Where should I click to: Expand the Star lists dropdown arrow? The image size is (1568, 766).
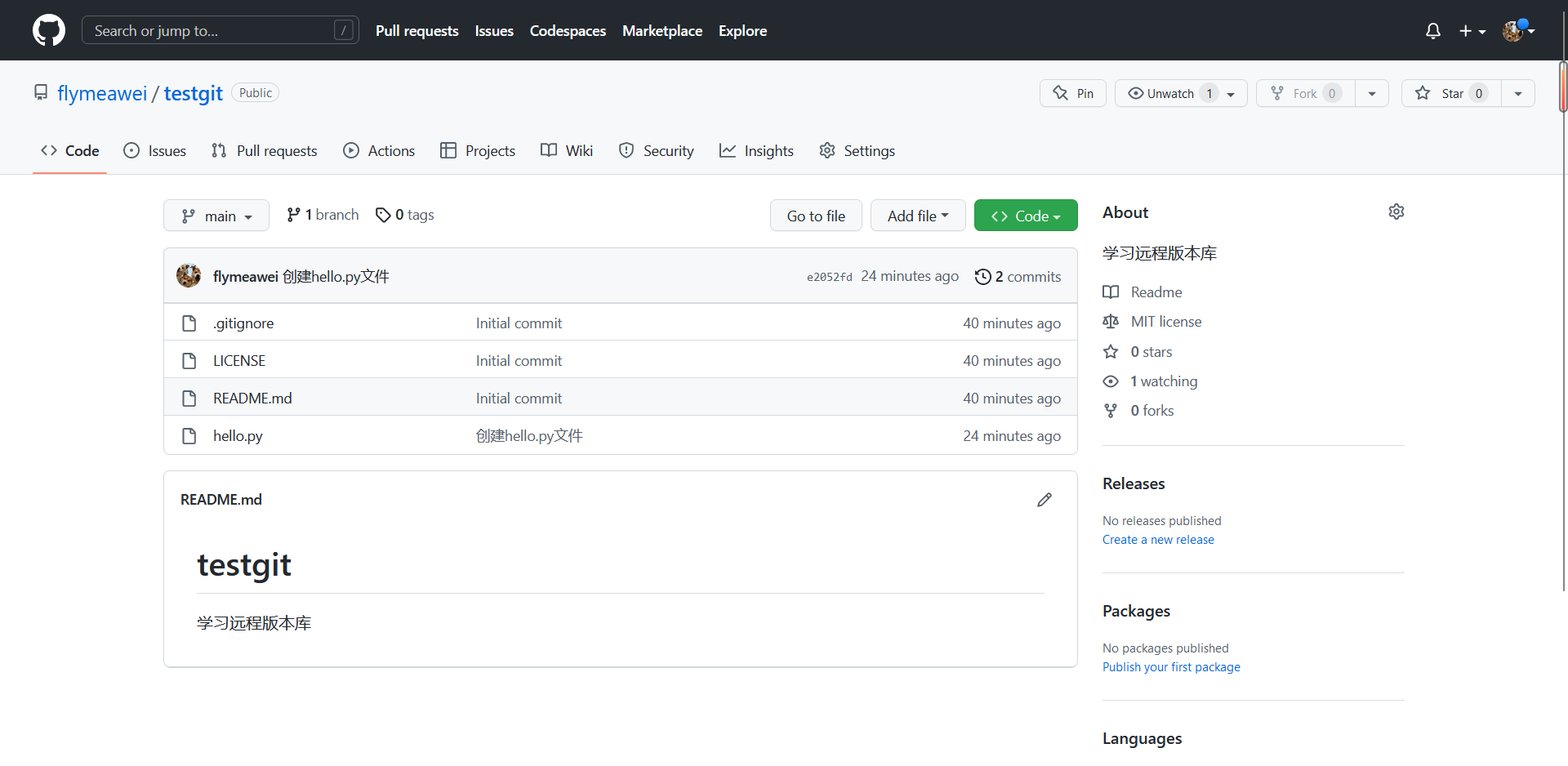(x=1518, y=93)
